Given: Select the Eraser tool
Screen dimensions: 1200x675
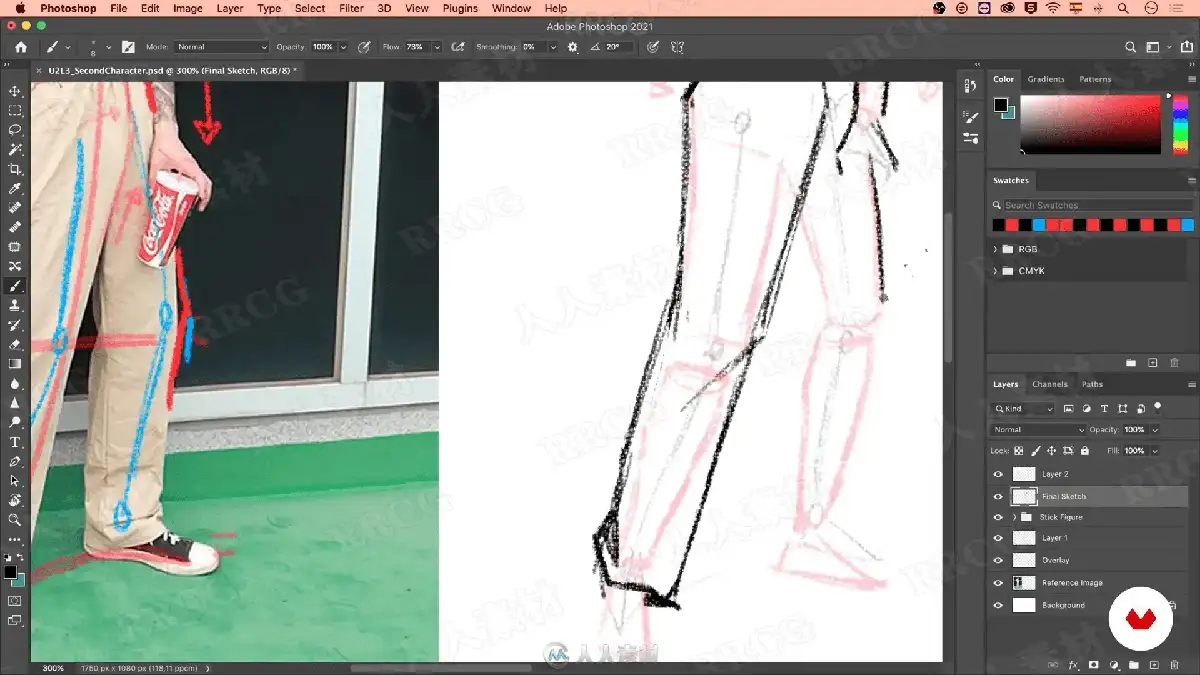Looking at the screenshot, I should point(15,344).
